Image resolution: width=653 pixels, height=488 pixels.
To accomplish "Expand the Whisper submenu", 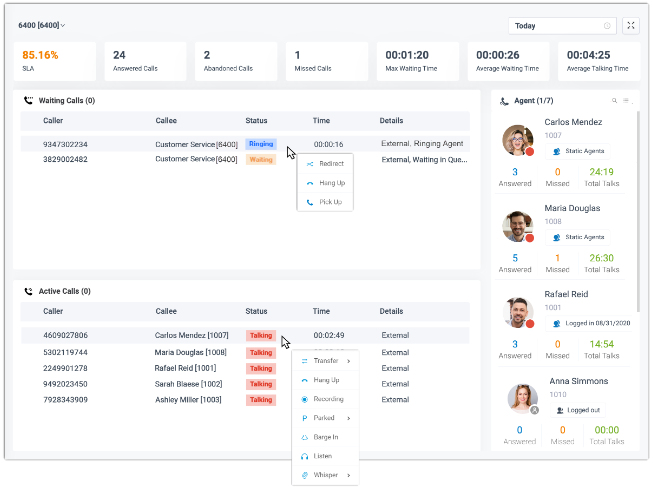I will coord(349,475).
